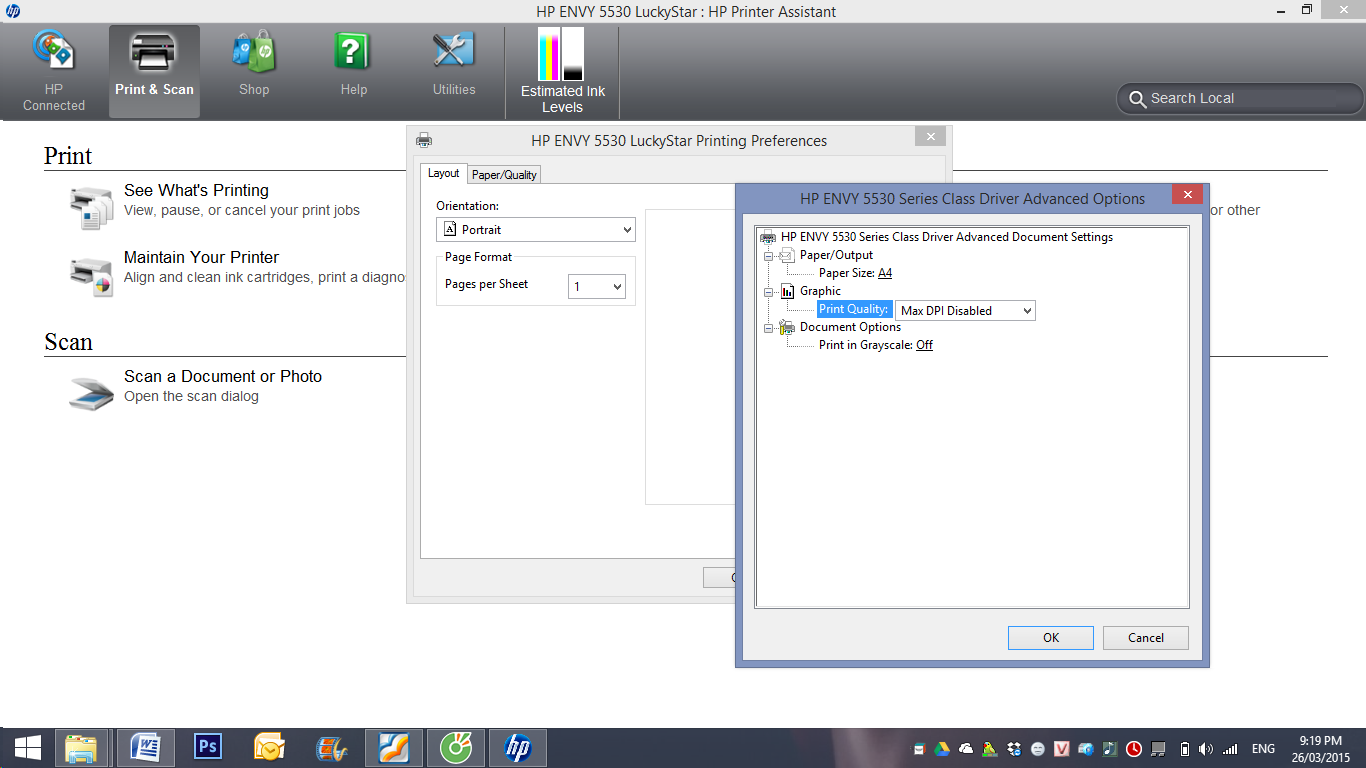1366x768 pixels.
Task: Switch to HP Printer Assistant in taskbar
Action: click(x=518, y=748)
